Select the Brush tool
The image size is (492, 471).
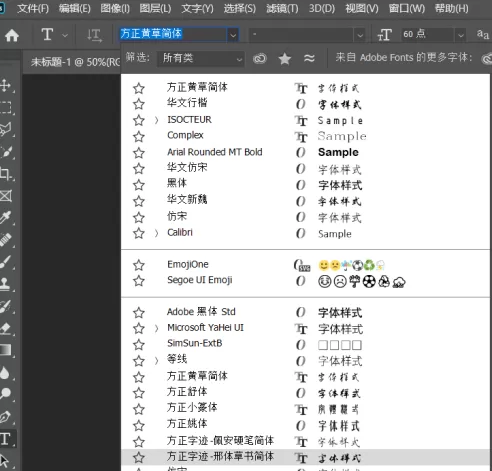tap(6, 262)
